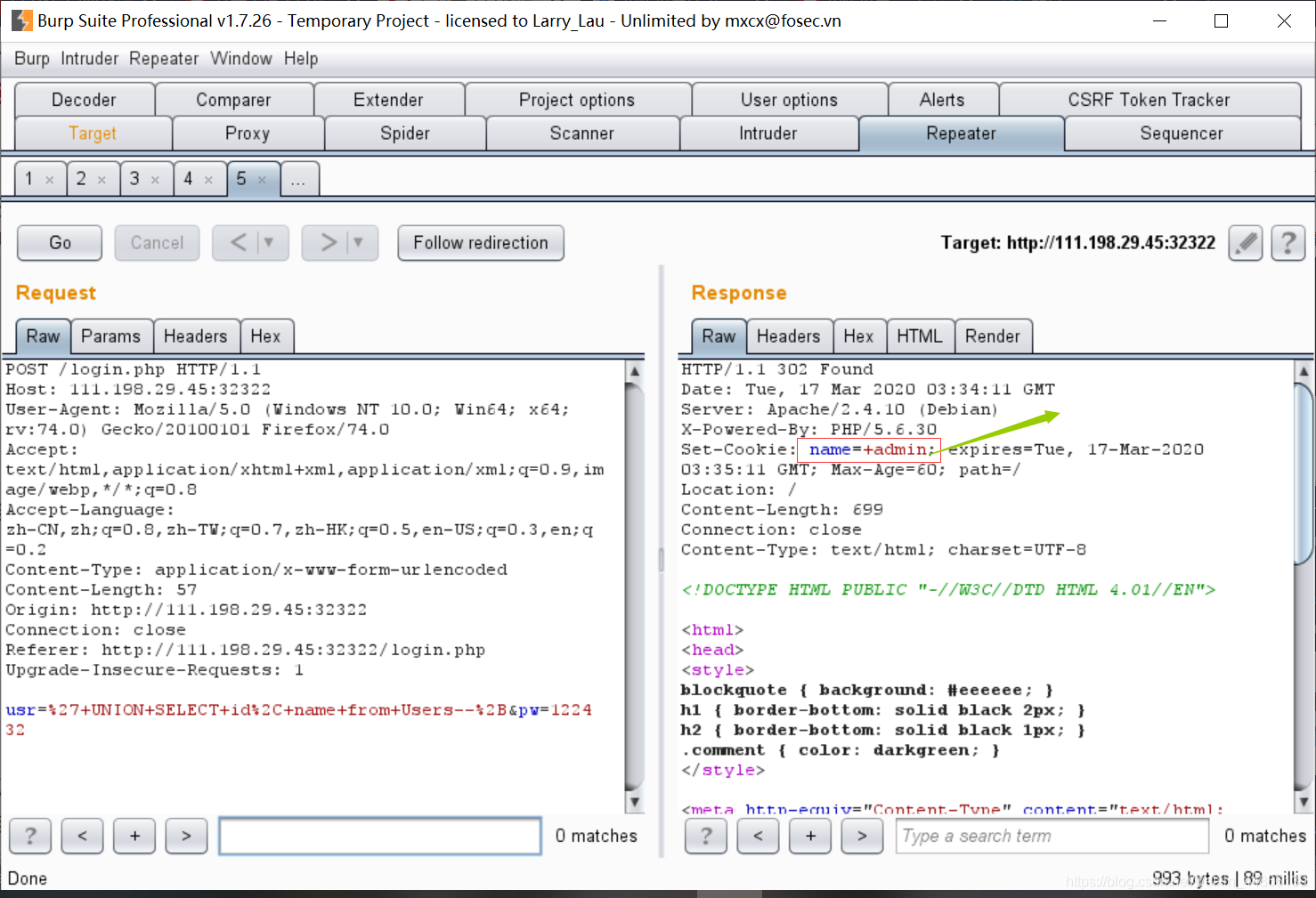This screenshot has width=1316, height=898.
Task: Click the request search input field
Action: tap(380, 836)
